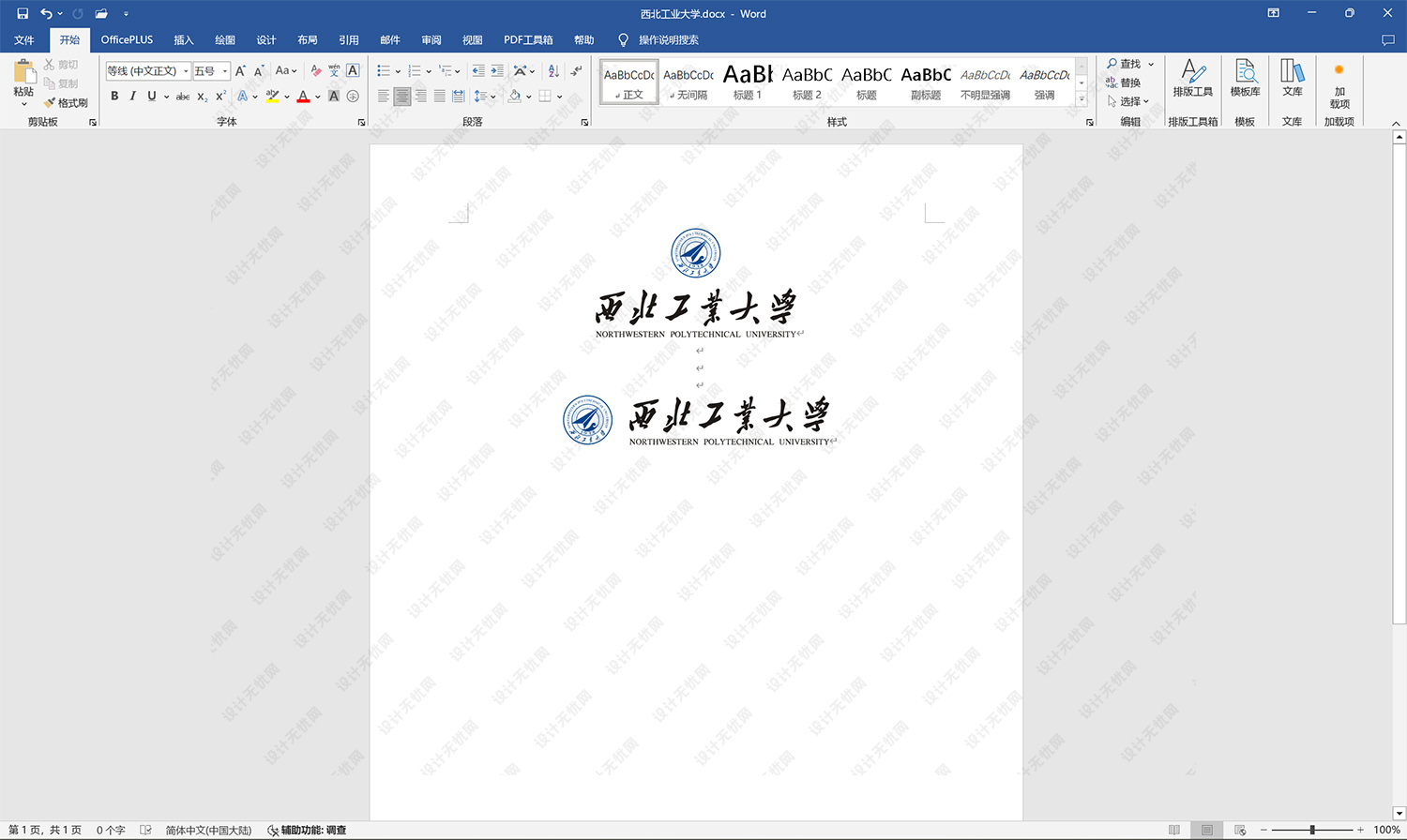Toggle Subscript formatting
Viewport: 1407px width, 840px height.
pyautogui.click(x=203, y=96)
